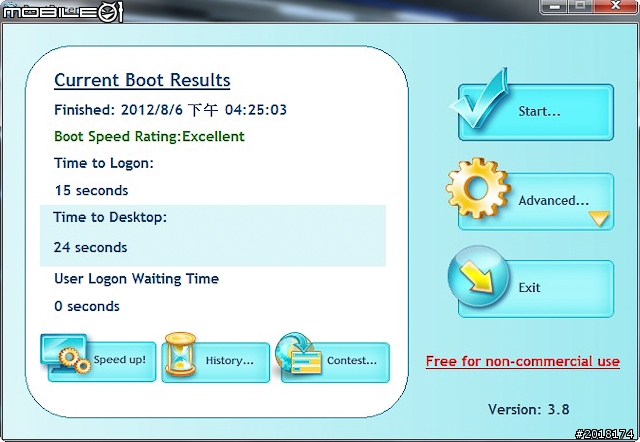Click the Exit button
This screenshot has height=442, width=640.
536,289
